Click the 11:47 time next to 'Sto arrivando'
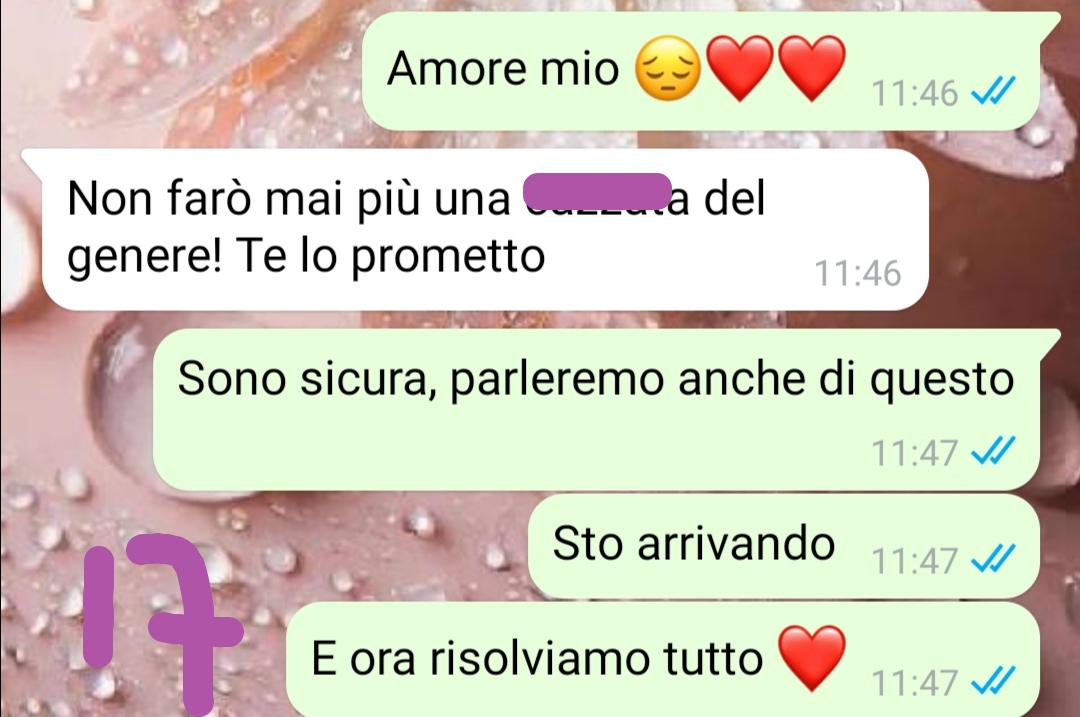The height and width of the screenshot is (717, 1080). 915,561
